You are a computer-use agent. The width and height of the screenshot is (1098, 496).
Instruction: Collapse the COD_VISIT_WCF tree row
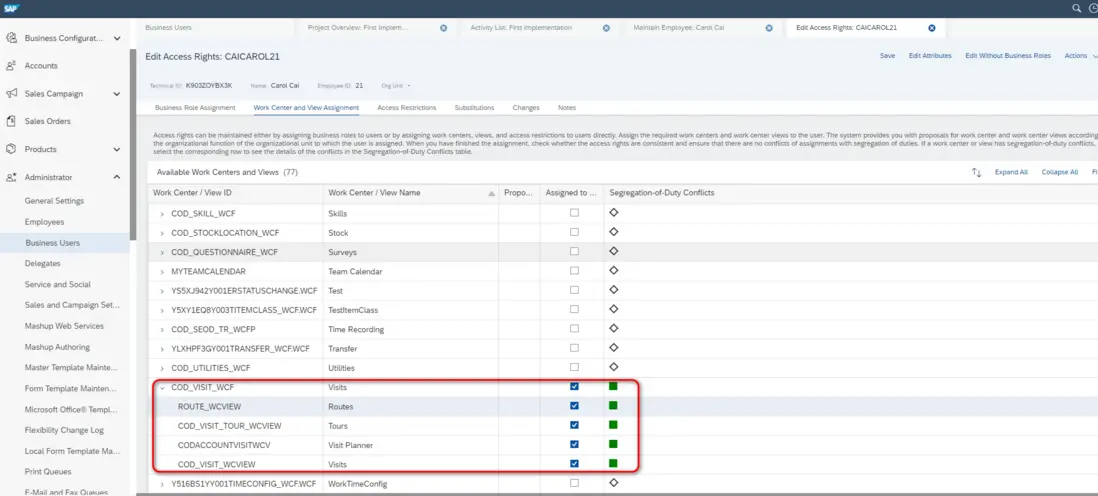click(x=162, y=387)
